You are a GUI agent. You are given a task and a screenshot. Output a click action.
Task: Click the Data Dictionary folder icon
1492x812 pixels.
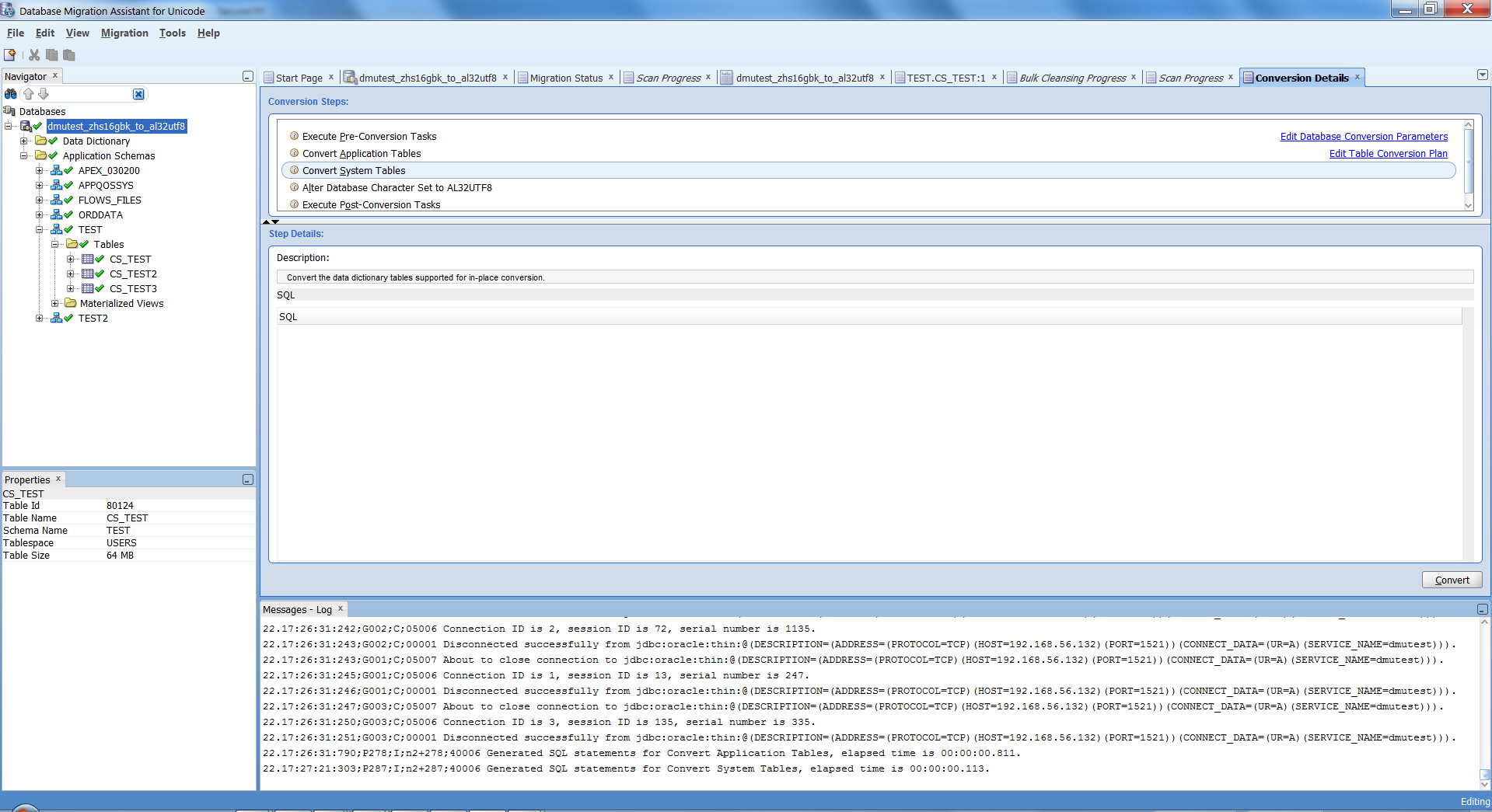click(41, 141)
